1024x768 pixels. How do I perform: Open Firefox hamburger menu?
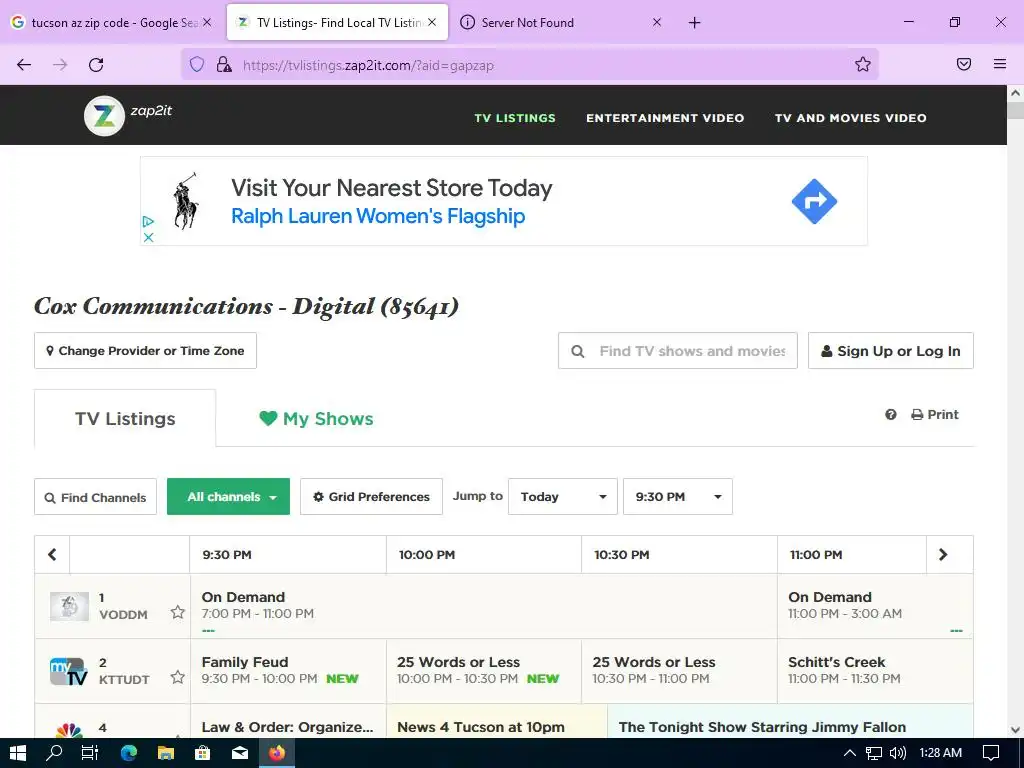point(1000,64)
